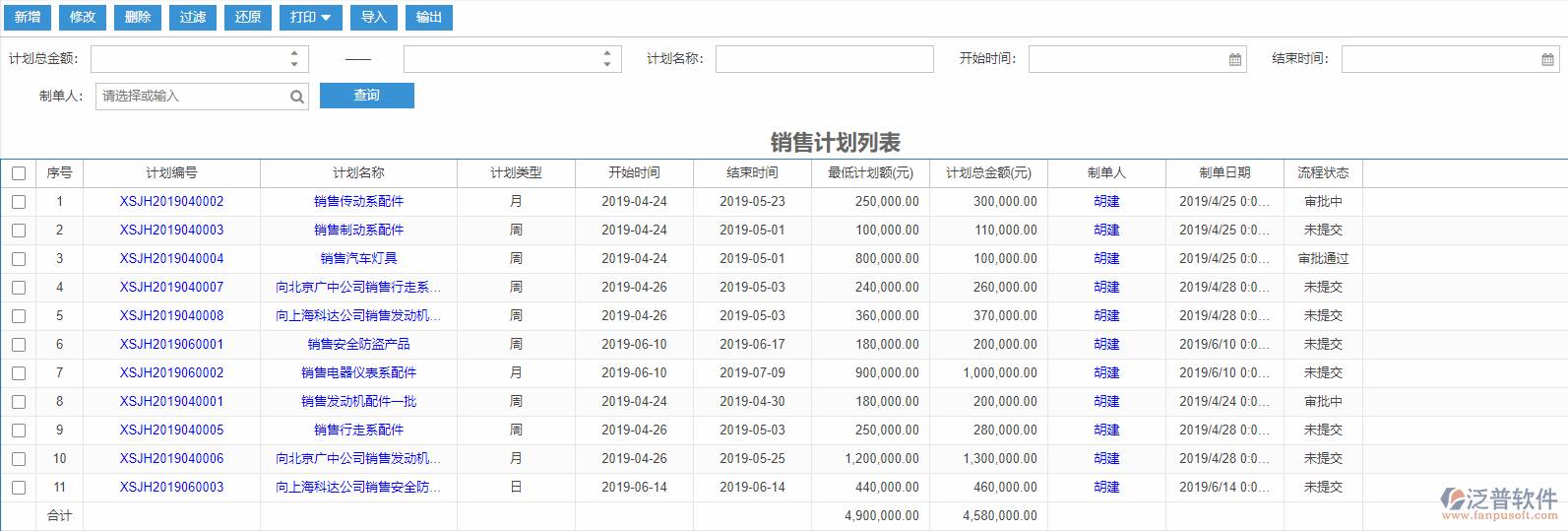Click the 审批通过 status cell
This screenshot has width=1568, height=531.
pos(1324,259)
